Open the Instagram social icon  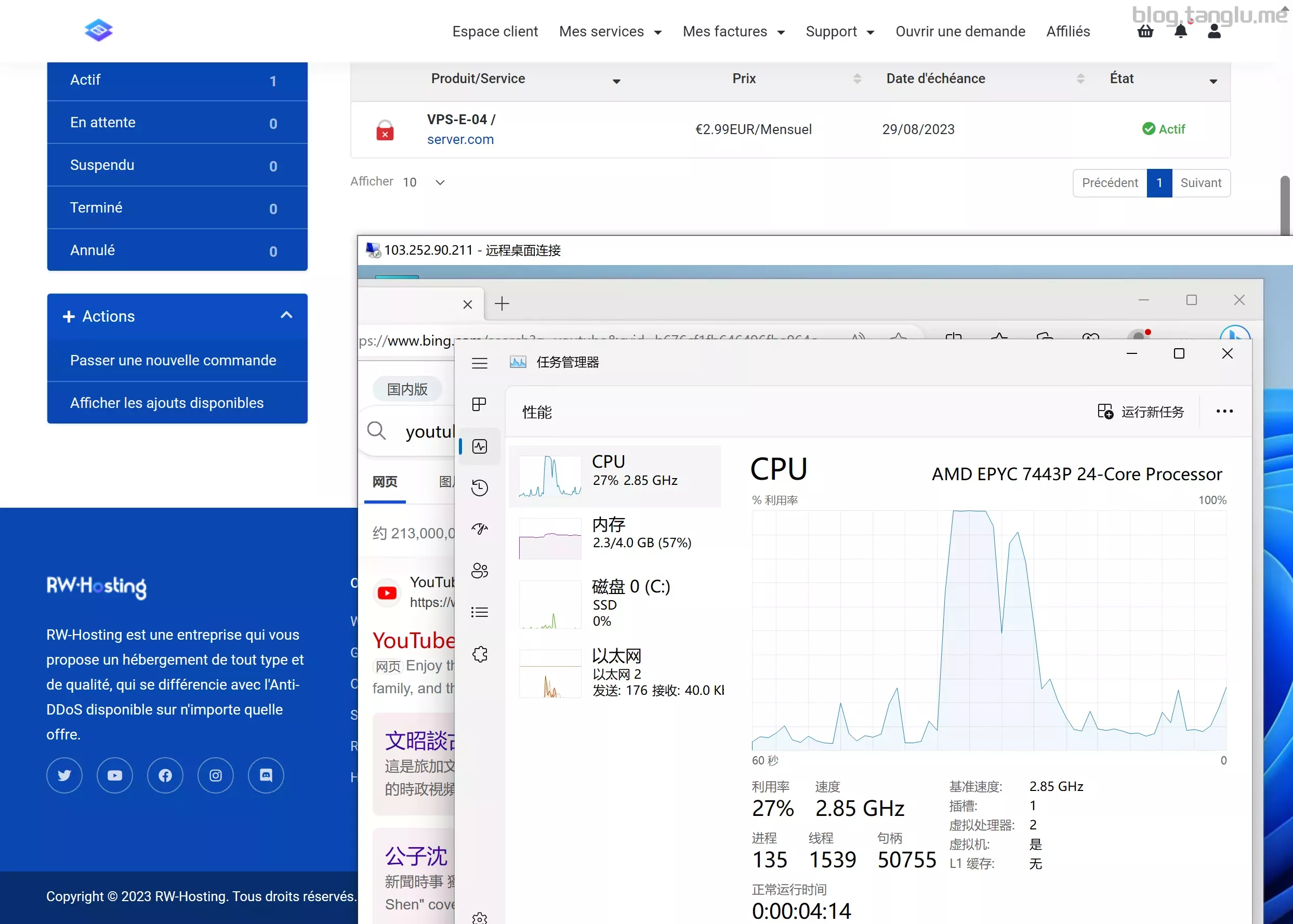(x=216, y=775)
